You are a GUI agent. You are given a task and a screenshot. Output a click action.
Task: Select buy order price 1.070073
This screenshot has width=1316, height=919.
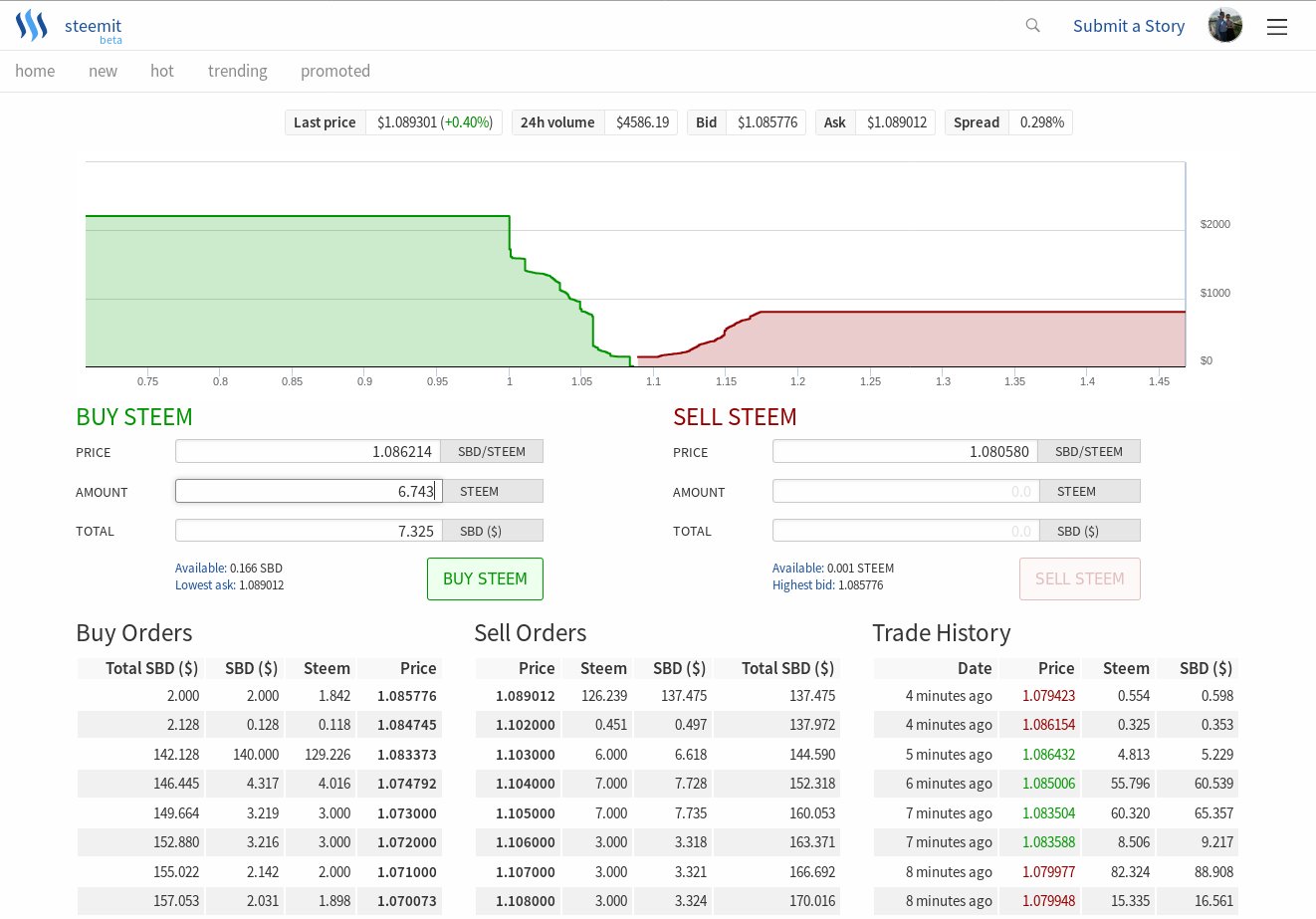click(407, 901)
